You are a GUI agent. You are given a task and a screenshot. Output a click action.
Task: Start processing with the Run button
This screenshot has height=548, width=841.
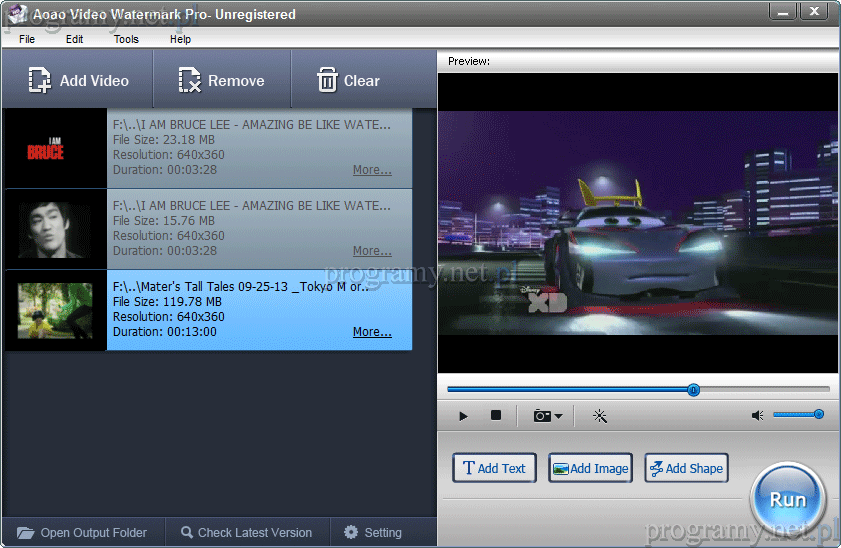click(787, 499)
